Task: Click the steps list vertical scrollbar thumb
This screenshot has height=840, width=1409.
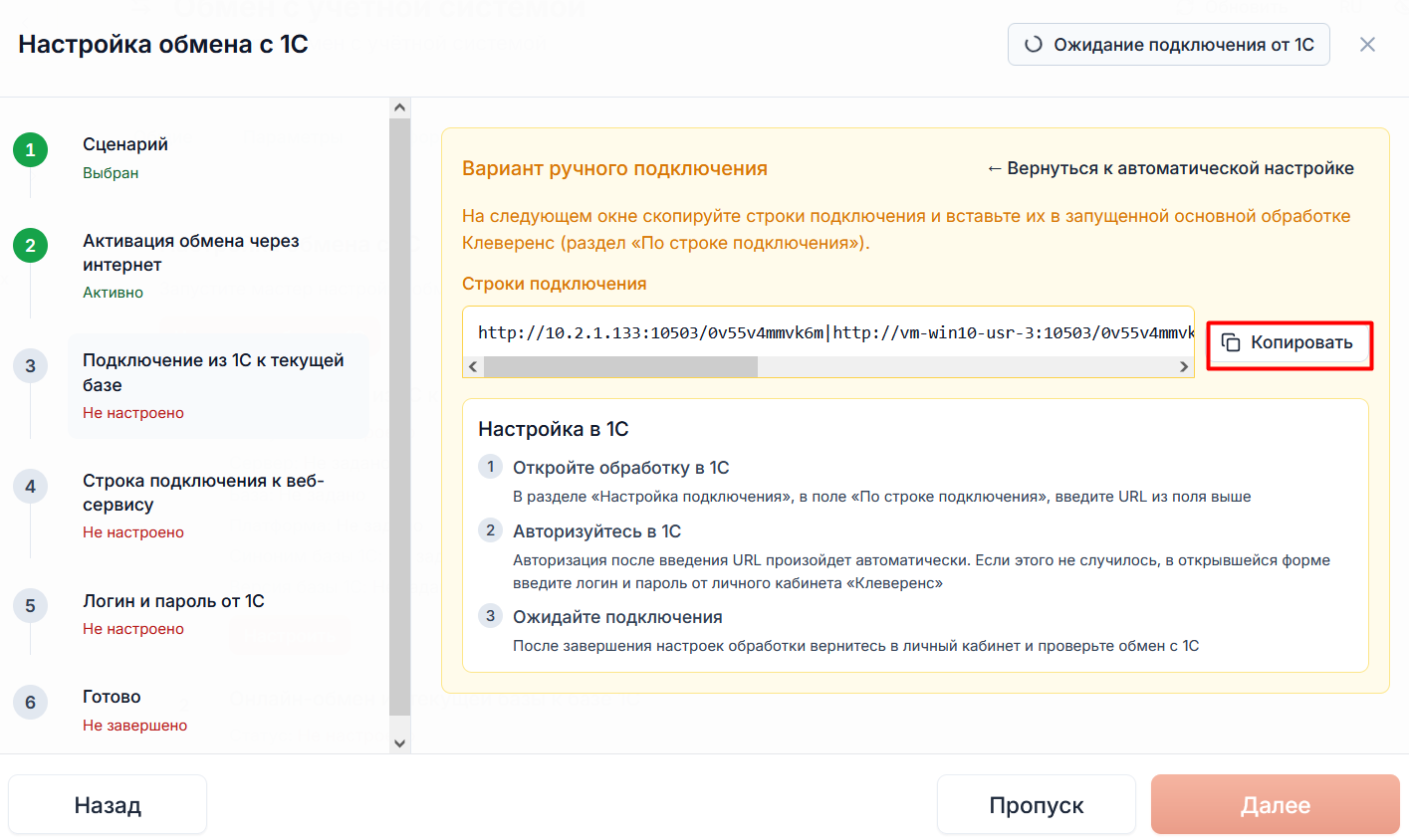Action: pyautogui.click(x=400, y=416)
